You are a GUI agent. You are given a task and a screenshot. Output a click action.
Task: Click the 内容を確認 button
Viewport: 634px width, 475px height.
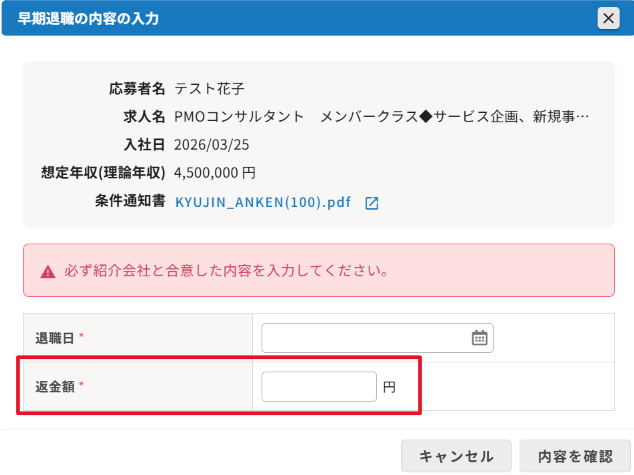(574, 456)
